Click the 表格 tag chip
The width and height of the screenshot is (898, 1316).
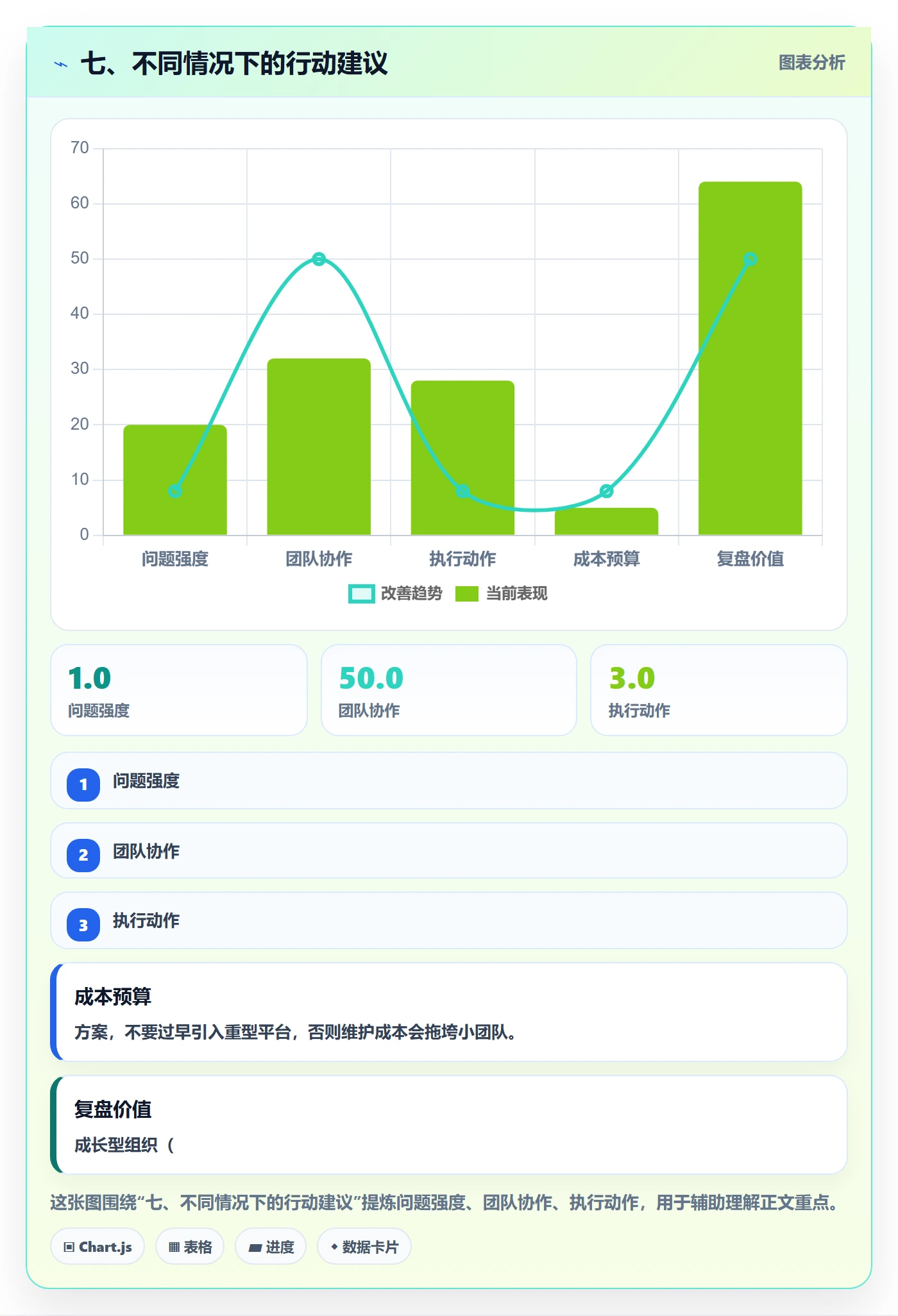coord(190,1247)
